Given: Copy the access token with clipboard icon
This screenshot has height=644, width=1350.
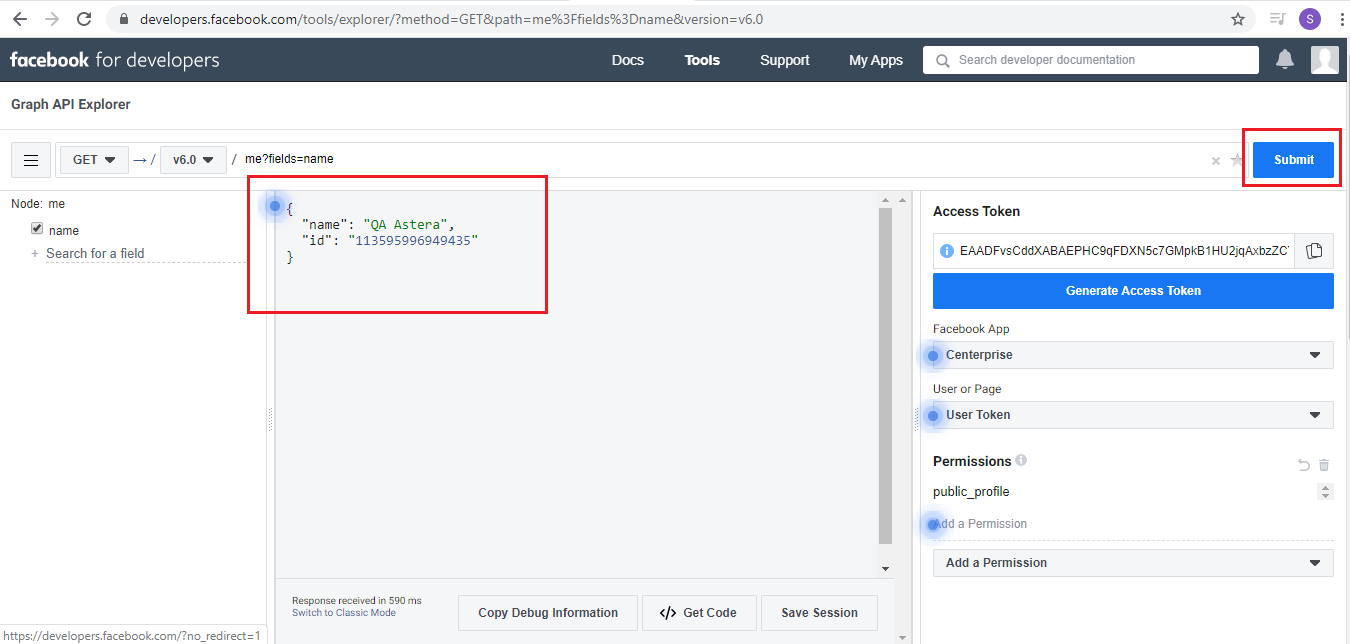Looking at the screenshot, I should tap(1314, 251).
